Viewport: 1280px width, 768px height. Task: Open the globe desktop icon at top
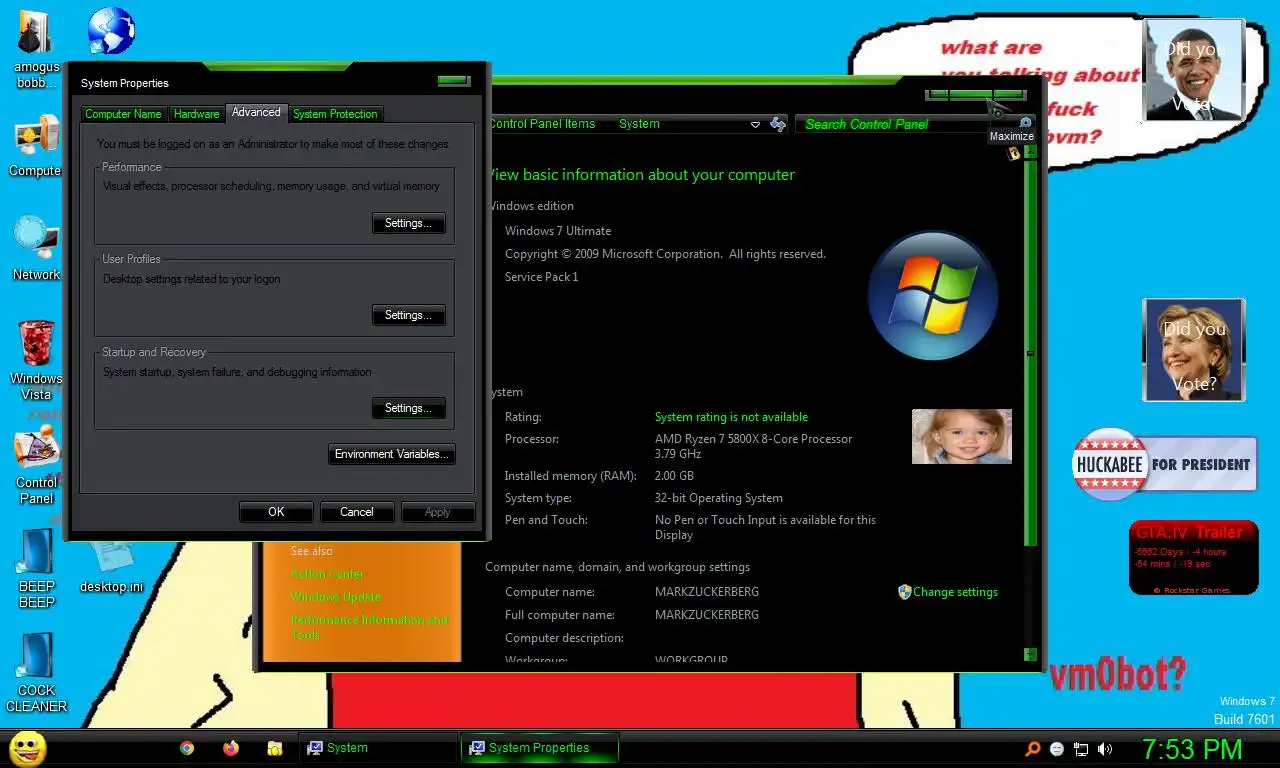(x=111, y=31)
